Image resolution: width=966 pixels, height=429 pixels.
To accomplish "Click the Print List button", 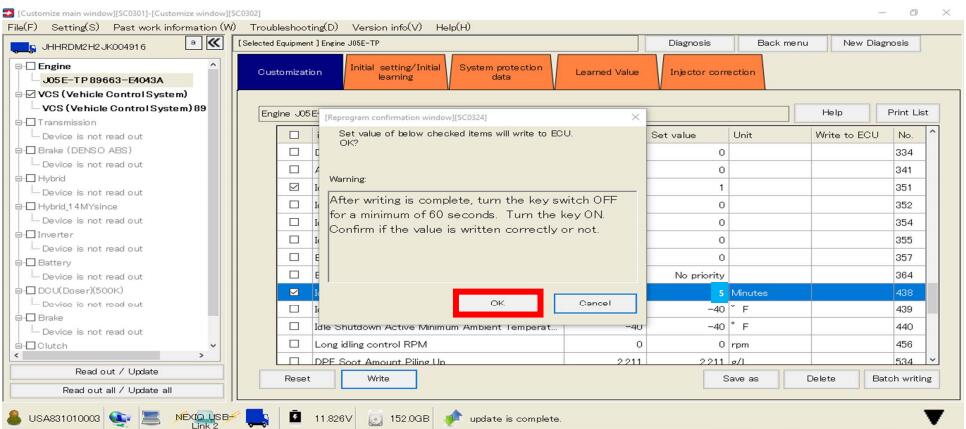I will tap(907, 113).
